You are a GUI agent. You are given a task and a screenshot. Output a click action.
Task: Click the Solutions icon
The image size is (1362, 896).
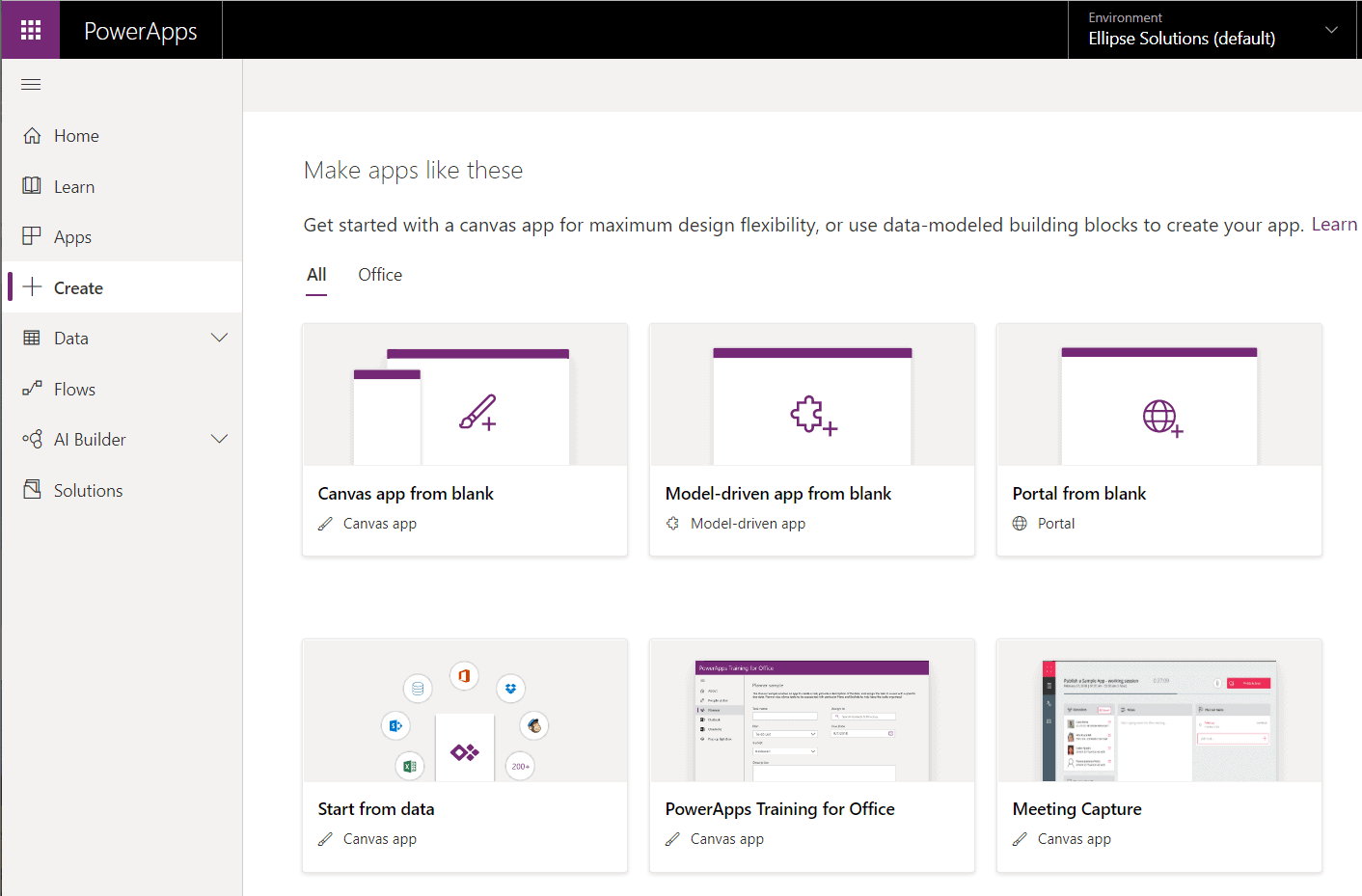(x=32, y=489)
